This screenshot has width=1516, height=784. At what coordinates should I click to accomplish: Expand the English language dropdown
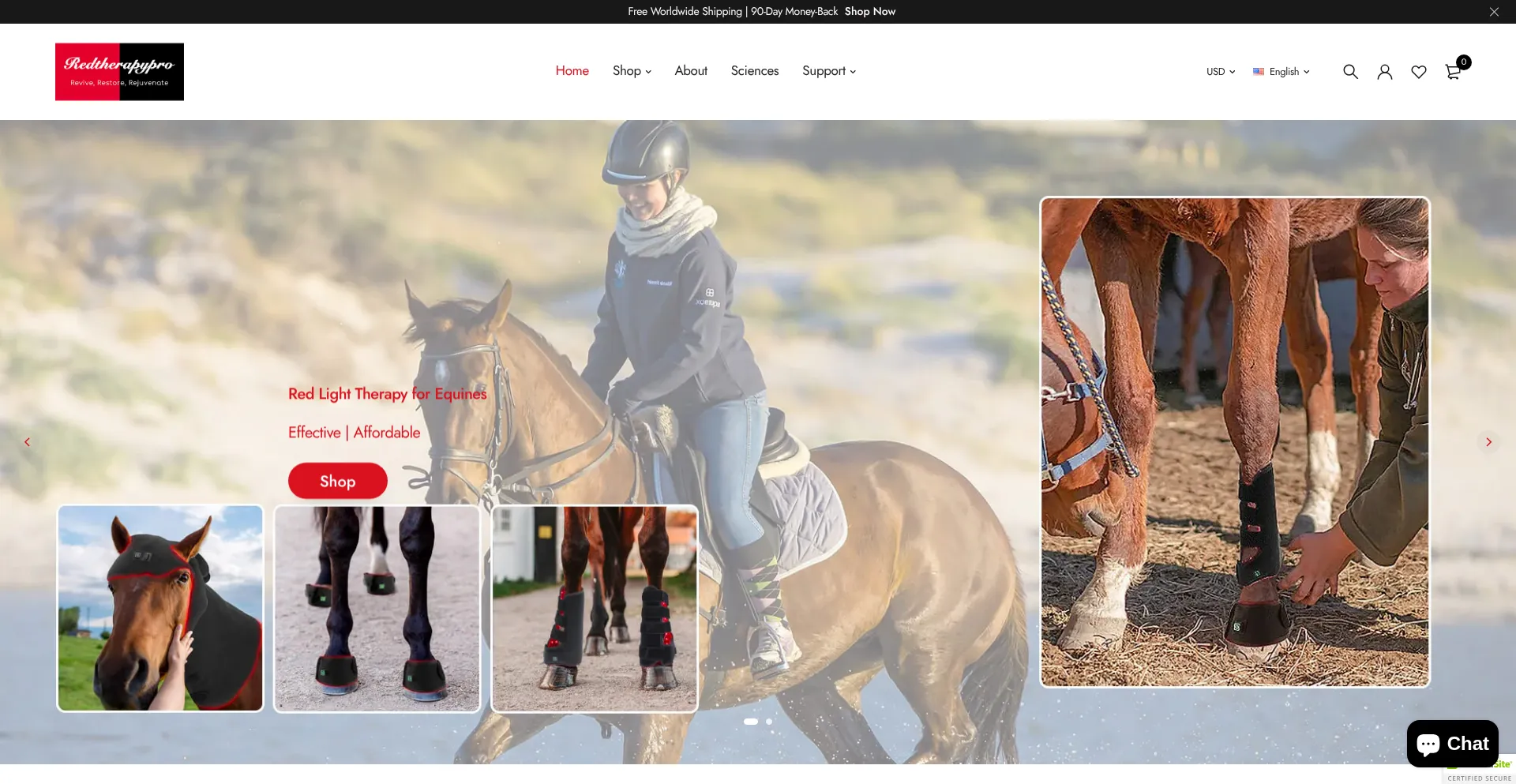click(x=1281, y=72)
